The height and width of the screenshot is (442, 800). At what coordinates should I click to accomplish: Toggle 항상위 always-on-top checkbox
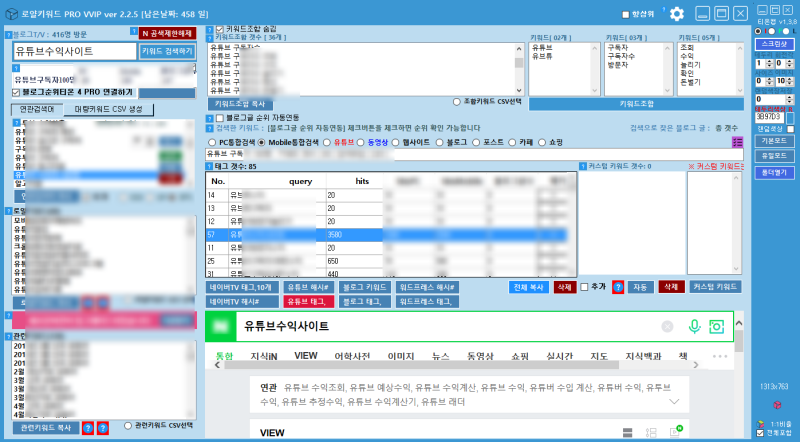[x=626, y=14]
